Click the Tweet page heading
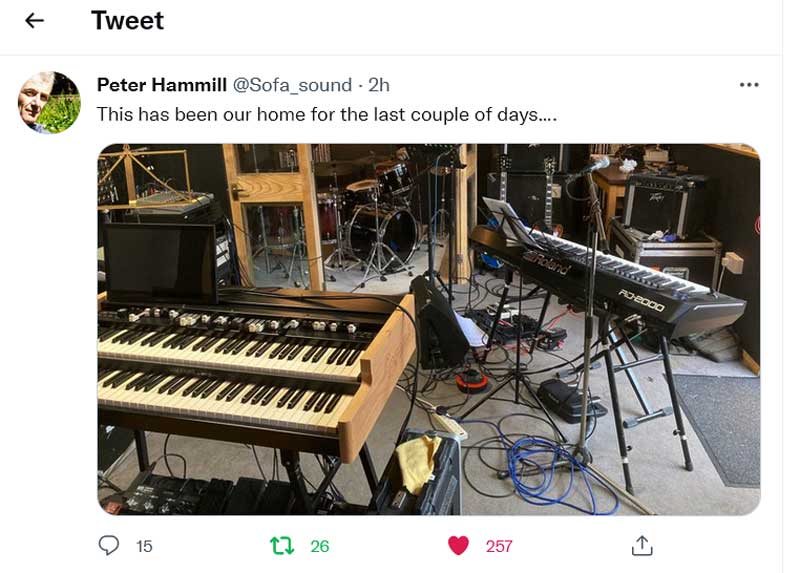 point(127,21)
